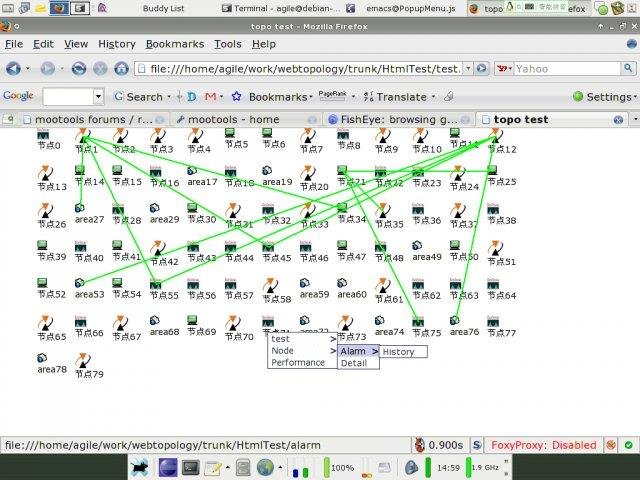Click in the Google toolbar search field
This screenshot has height=480, width=640.
point(68,97)
